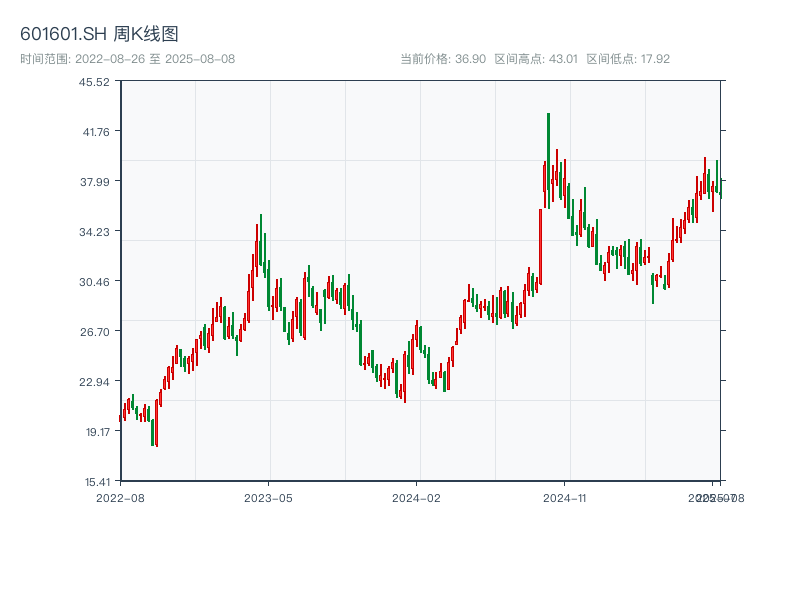Viewport: 800px width, 600px height.
Task: Select the 2024-11 x-axis date label
Action: point(565,497)
